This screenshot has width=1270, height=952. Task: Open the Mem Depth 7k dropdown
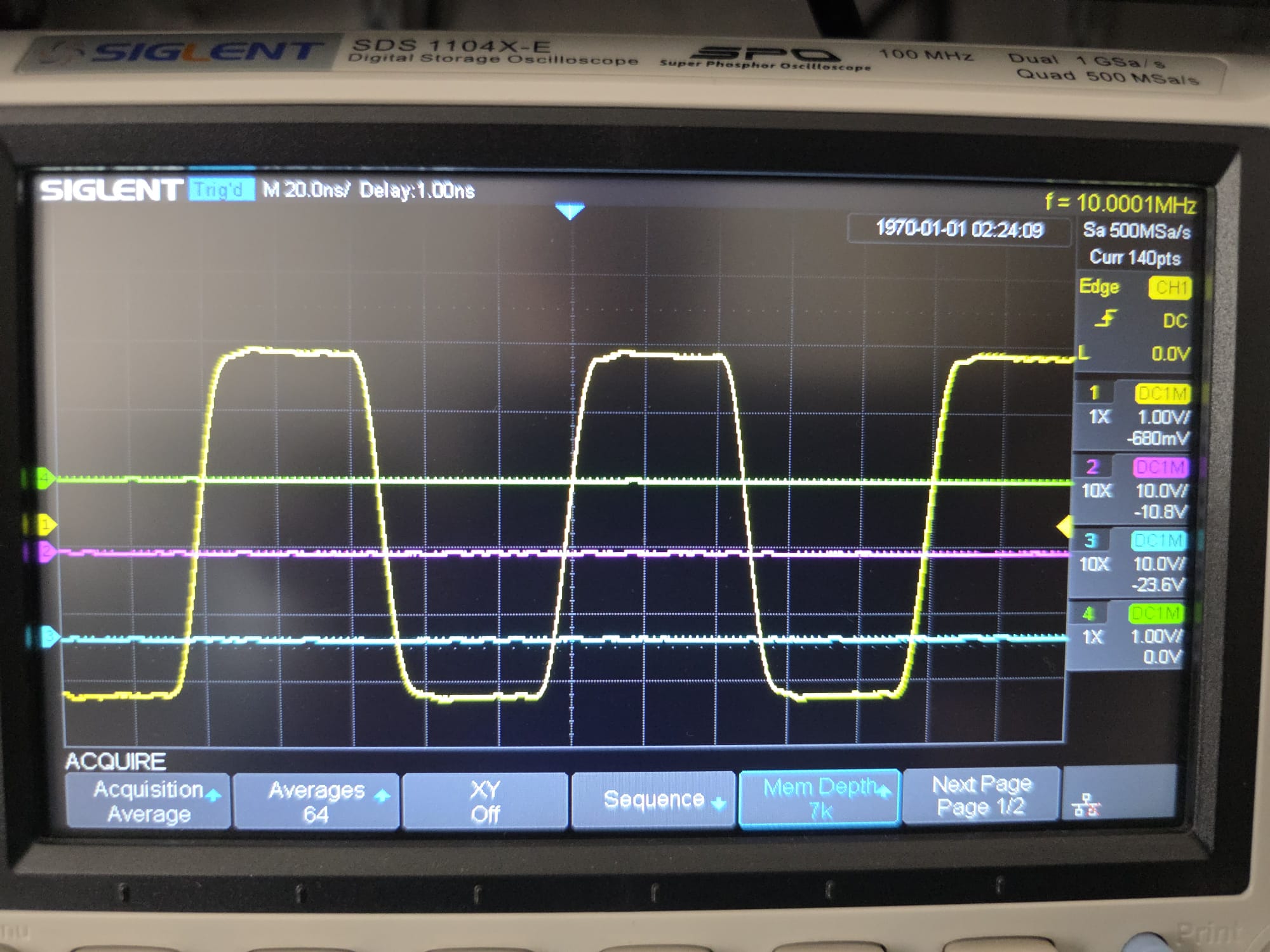click(x=820, y=798)
